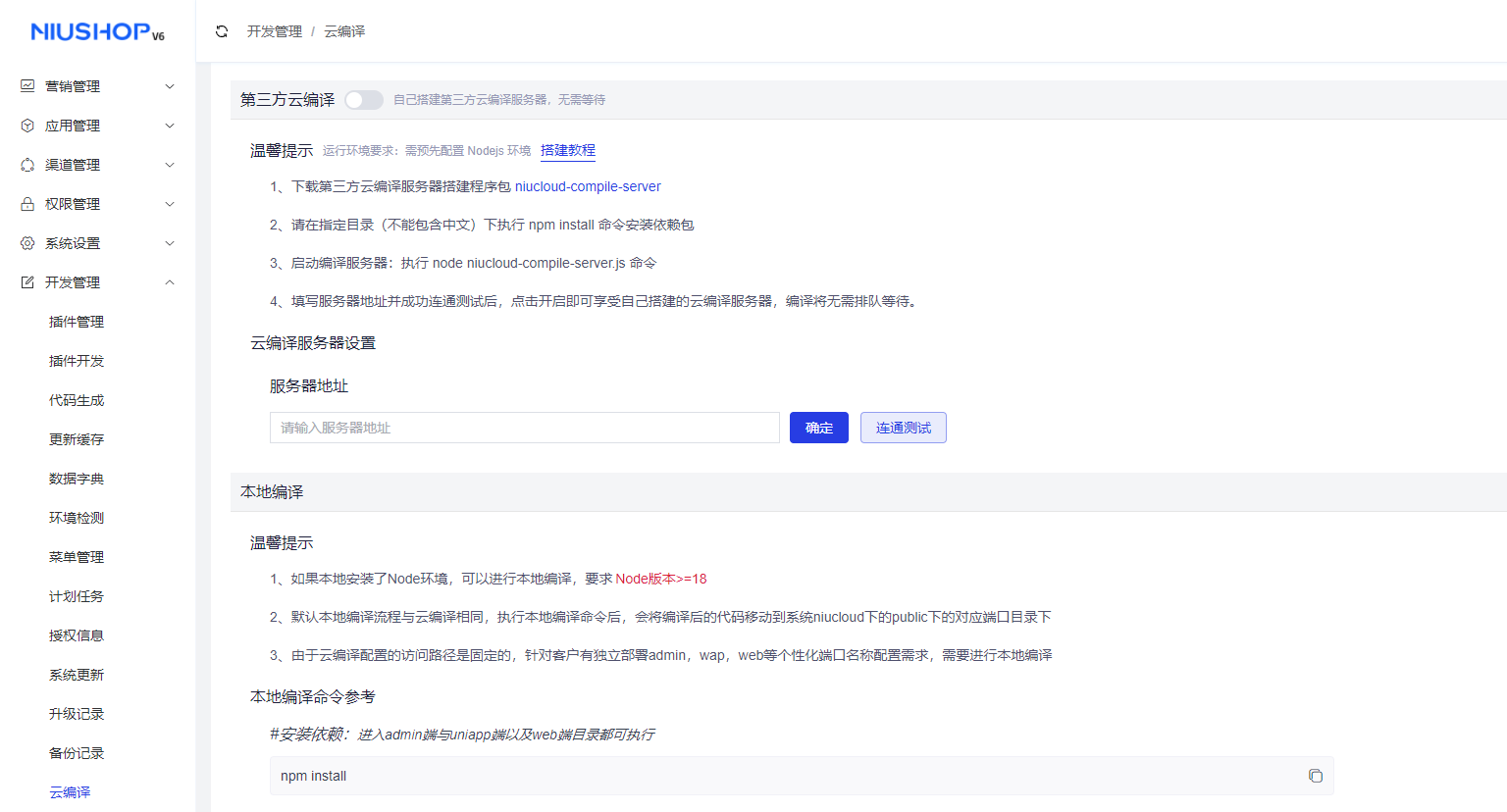Screen dimensions: 1507x812
Task: Copy the npm install command
Action: pos(1316,775)
